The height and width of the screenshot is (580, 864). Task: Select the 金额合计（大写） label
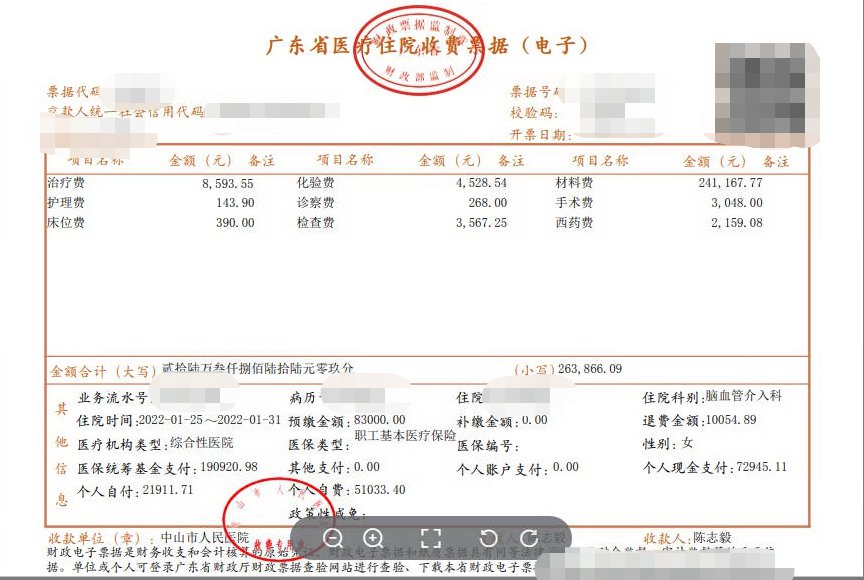103,372
